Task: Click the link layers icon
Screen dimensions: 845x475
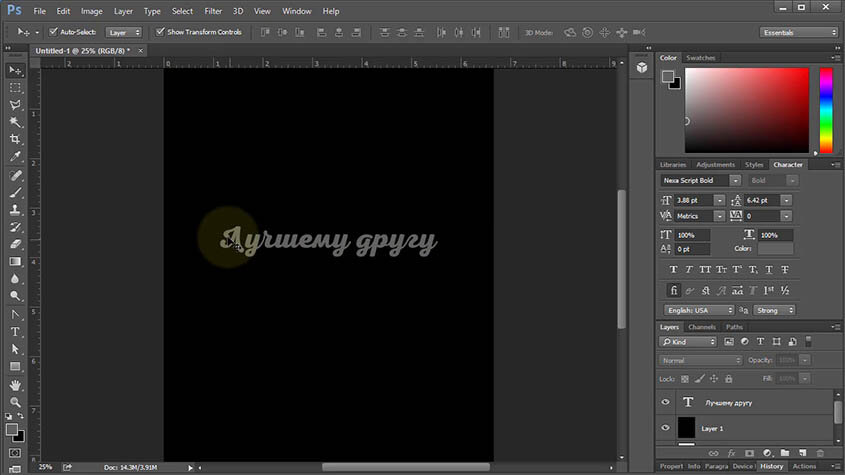Action: [714, 453]
